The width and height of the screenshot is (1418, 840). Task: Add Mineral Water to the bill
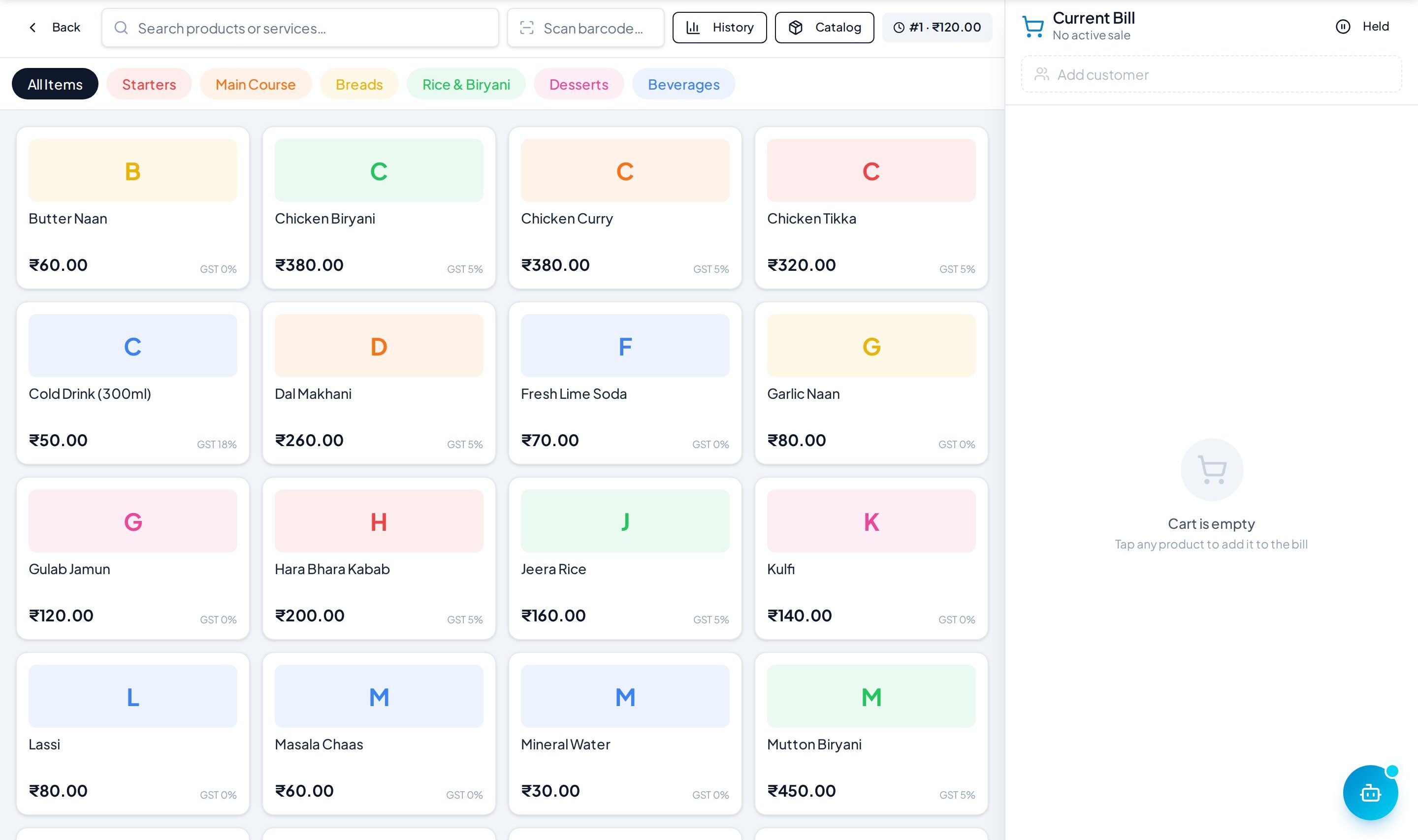point(625,734)
